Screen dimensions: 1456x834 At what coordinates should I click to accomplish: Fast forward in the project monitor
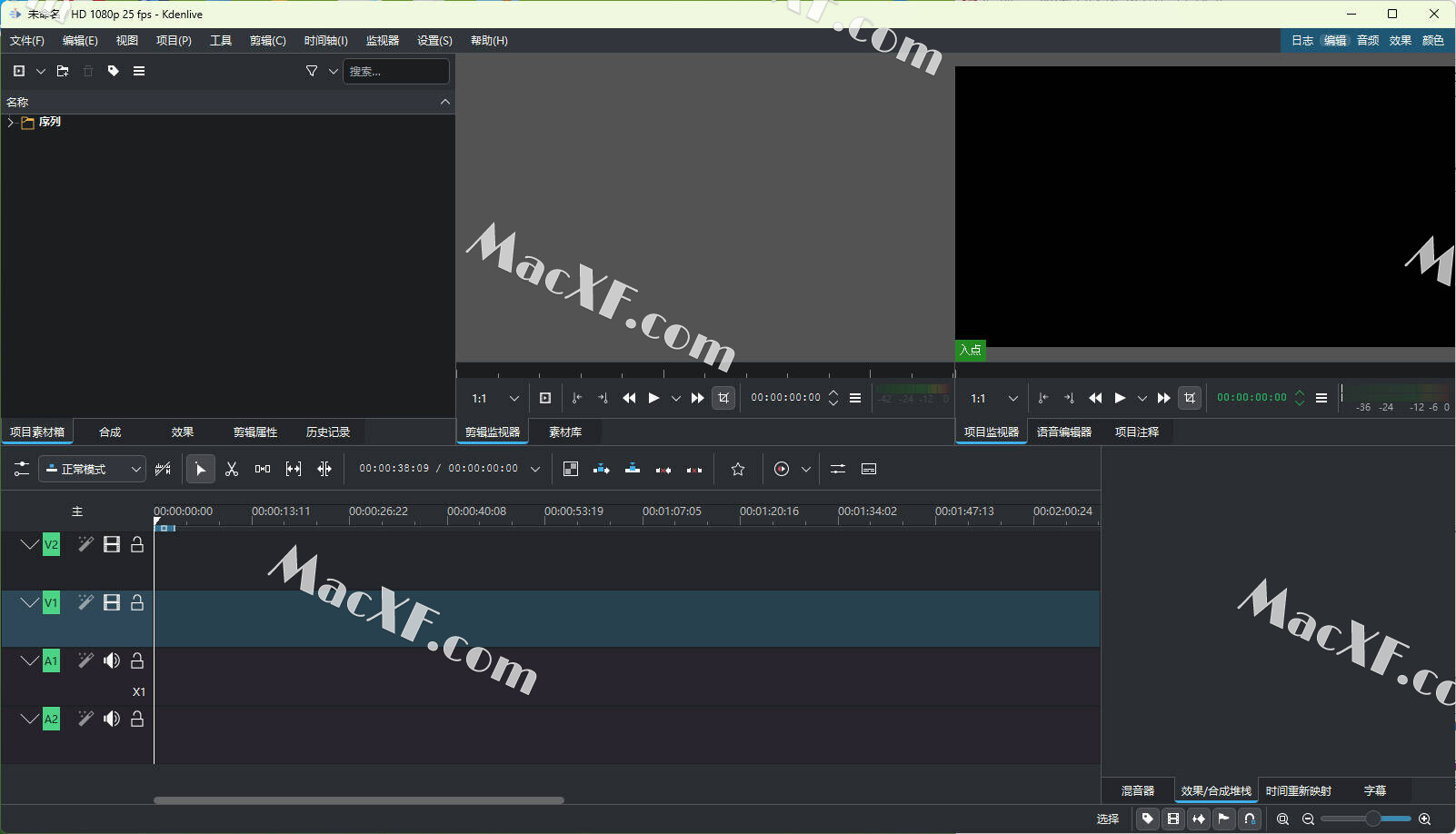coord(1163,398)
